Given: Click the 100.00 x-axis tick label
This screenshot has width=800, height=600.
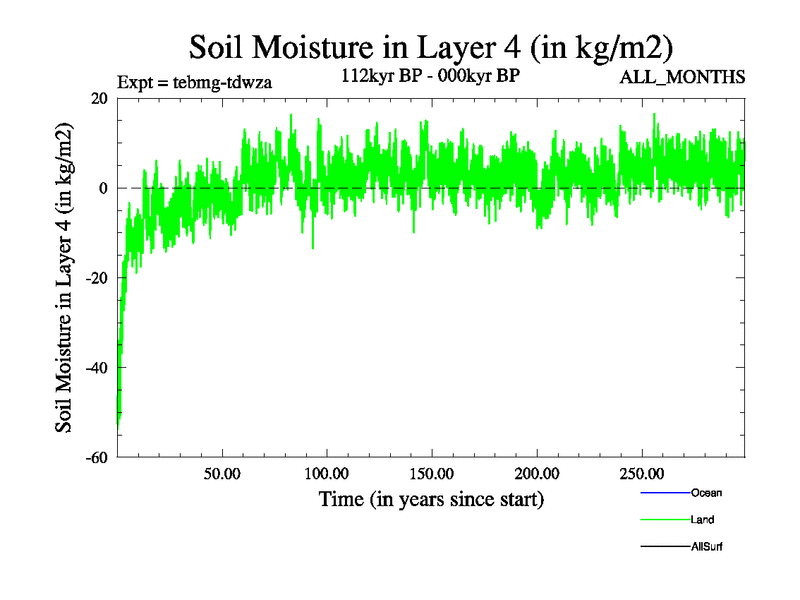Looking at the screenshot, I should click(x=326, y=472).
